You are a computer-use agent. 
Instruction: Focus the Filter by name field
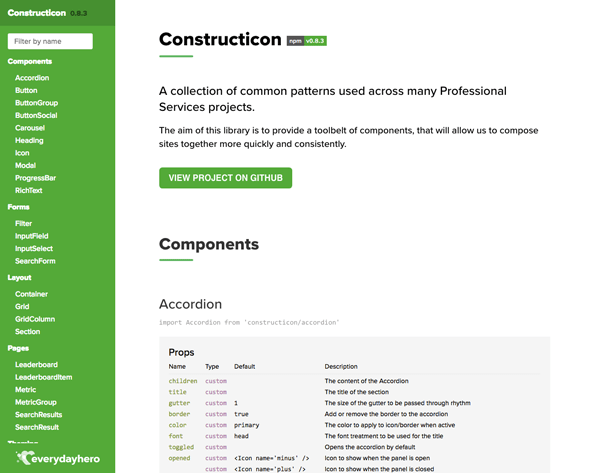tap(50, 41)
